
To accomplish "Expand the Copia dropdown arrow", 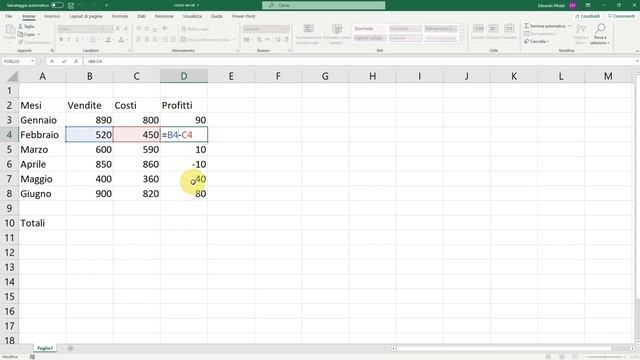I will coord(39,34).
